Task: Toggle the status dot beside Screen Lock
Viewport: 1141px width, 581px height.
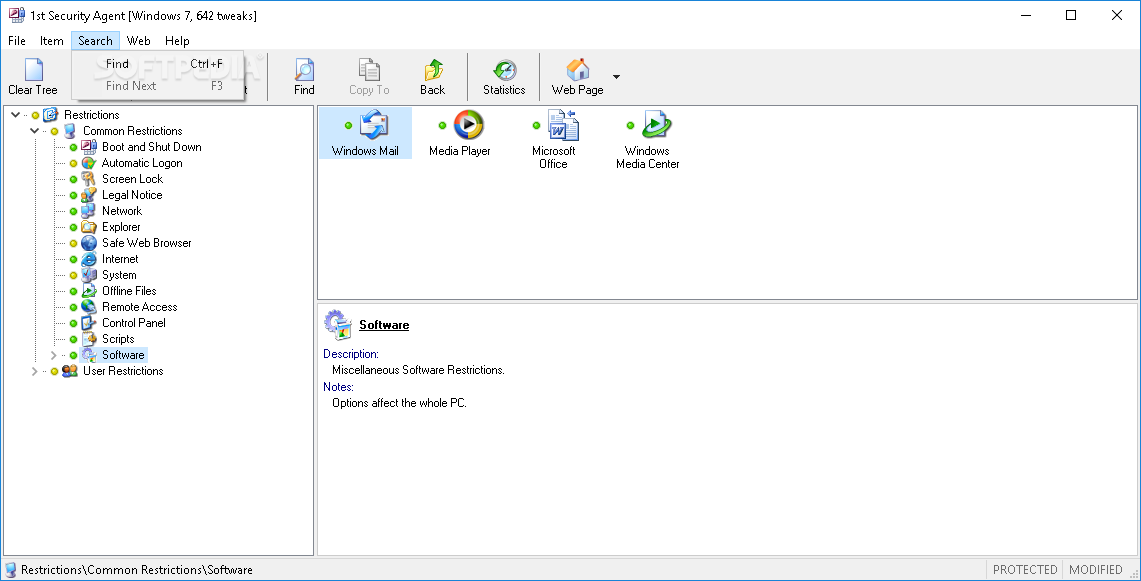Action: pyautogui.click(x=73, y=179)
